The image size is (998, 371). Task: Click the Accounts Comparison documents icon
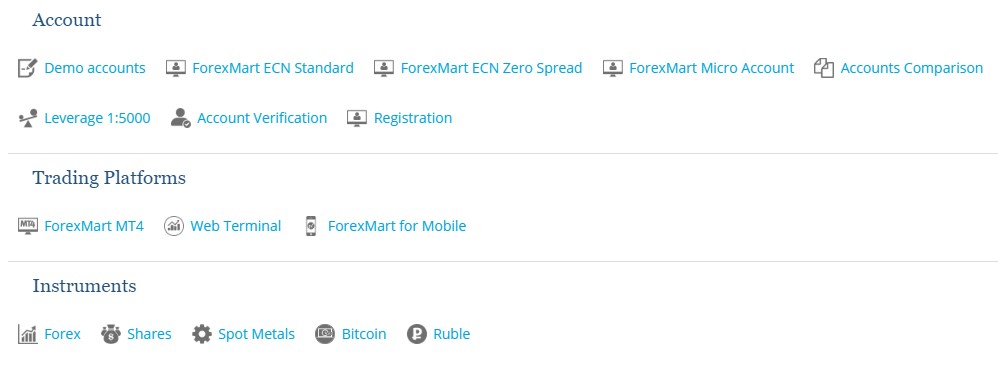pos(824,68)
